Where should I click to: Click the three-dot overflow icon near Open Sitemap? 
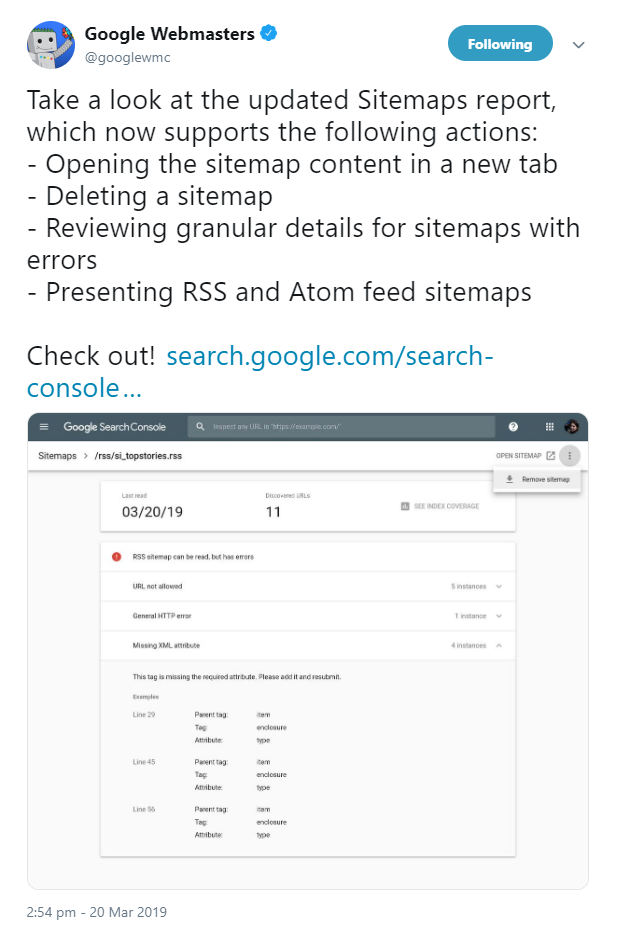(570, 455)
